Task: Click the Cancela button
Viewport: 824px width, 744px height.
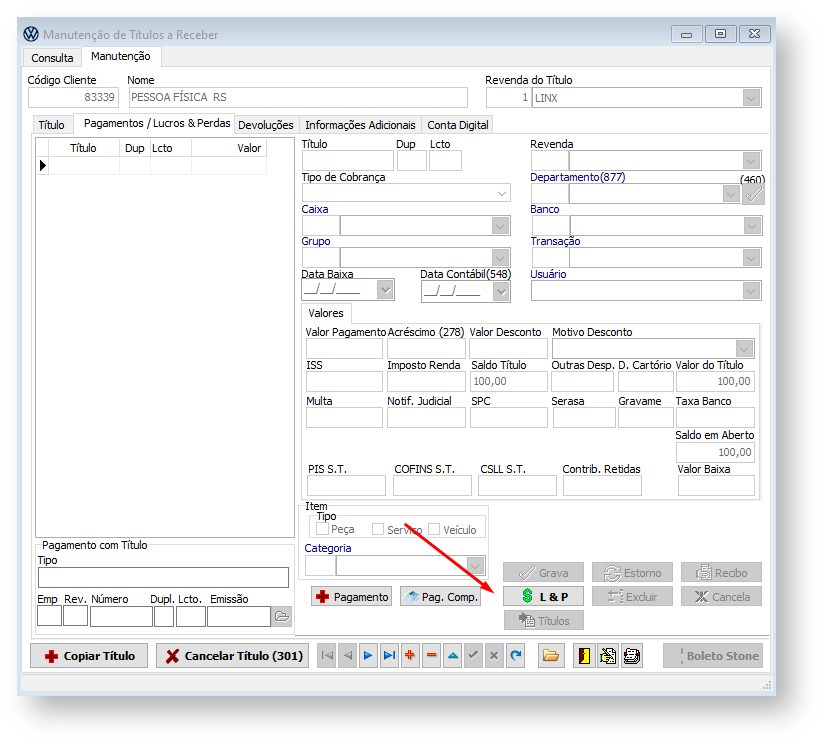Action: tap(721, 596)
